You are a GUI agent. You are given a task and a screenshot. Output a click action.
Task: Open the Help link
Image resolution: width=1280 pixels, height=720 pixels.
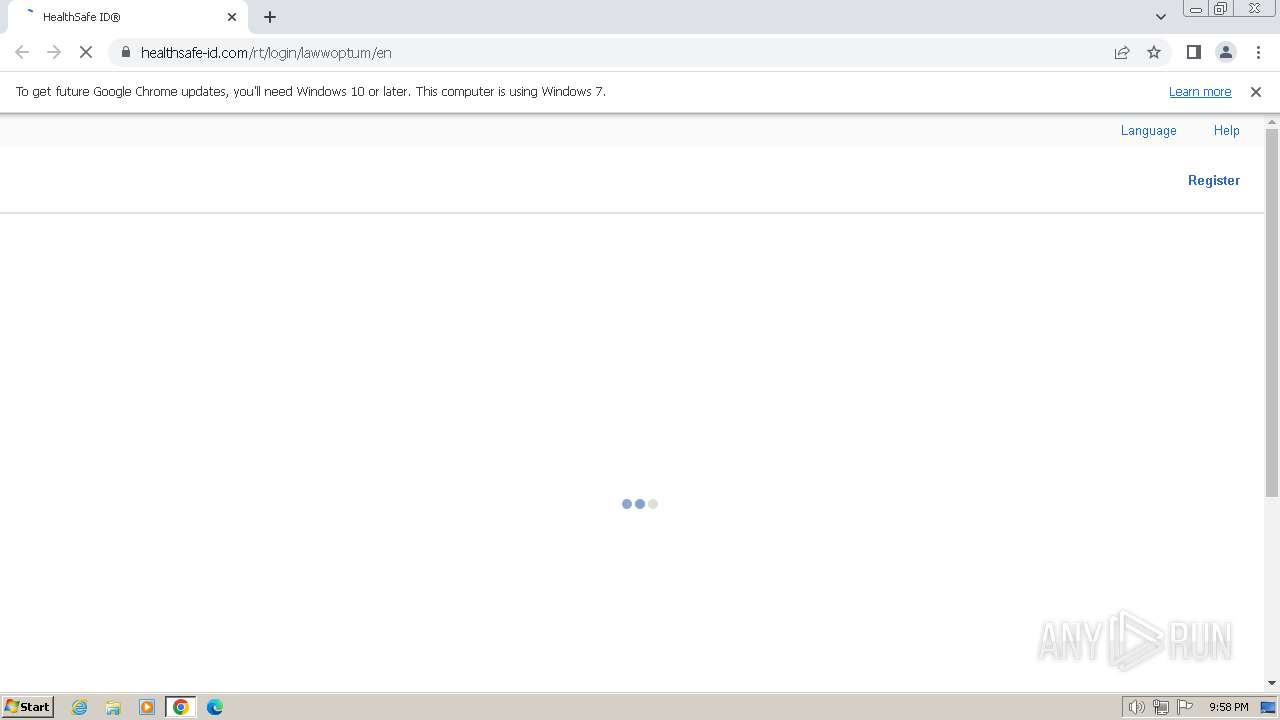tap(1227, 131)
